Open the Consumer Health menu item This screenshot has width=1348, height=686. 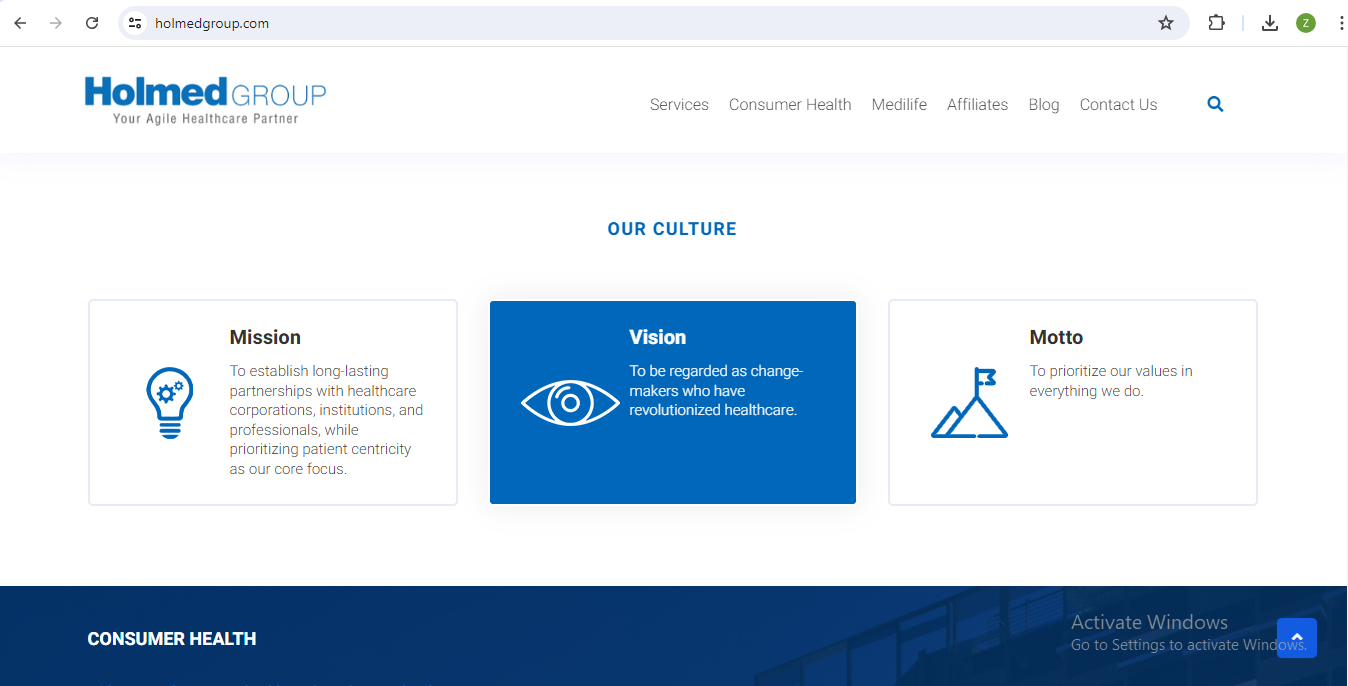[x=790, y=105]
